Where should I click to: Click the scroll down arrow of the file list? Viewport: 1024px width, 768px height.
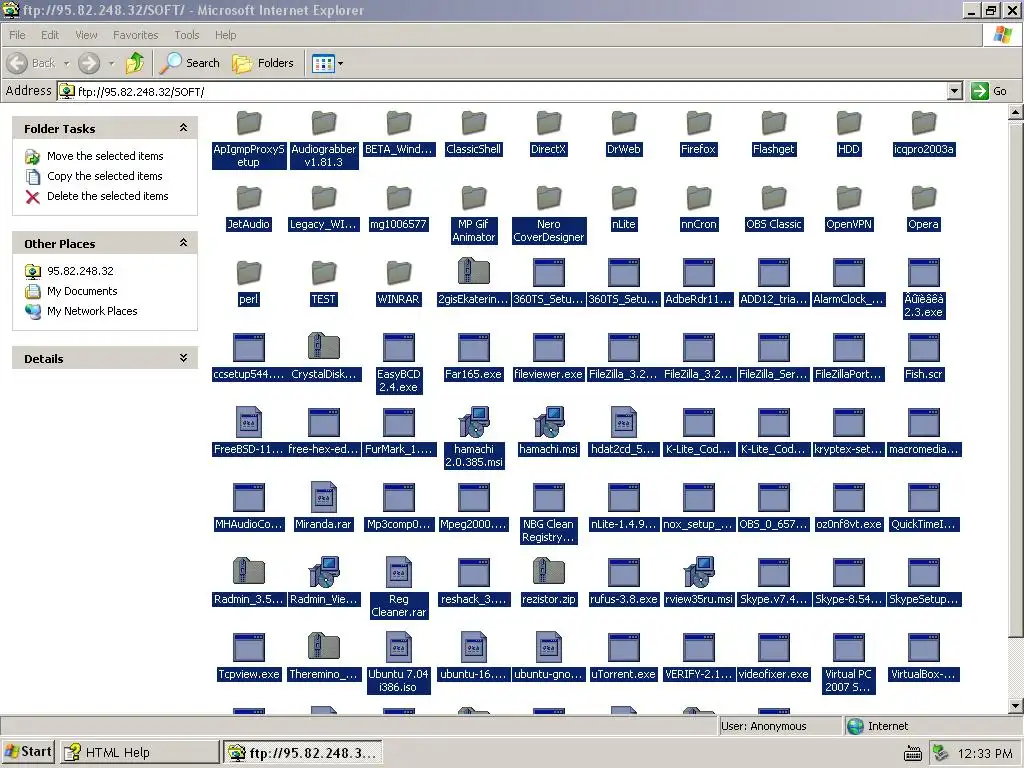(x=1016, y=706)
